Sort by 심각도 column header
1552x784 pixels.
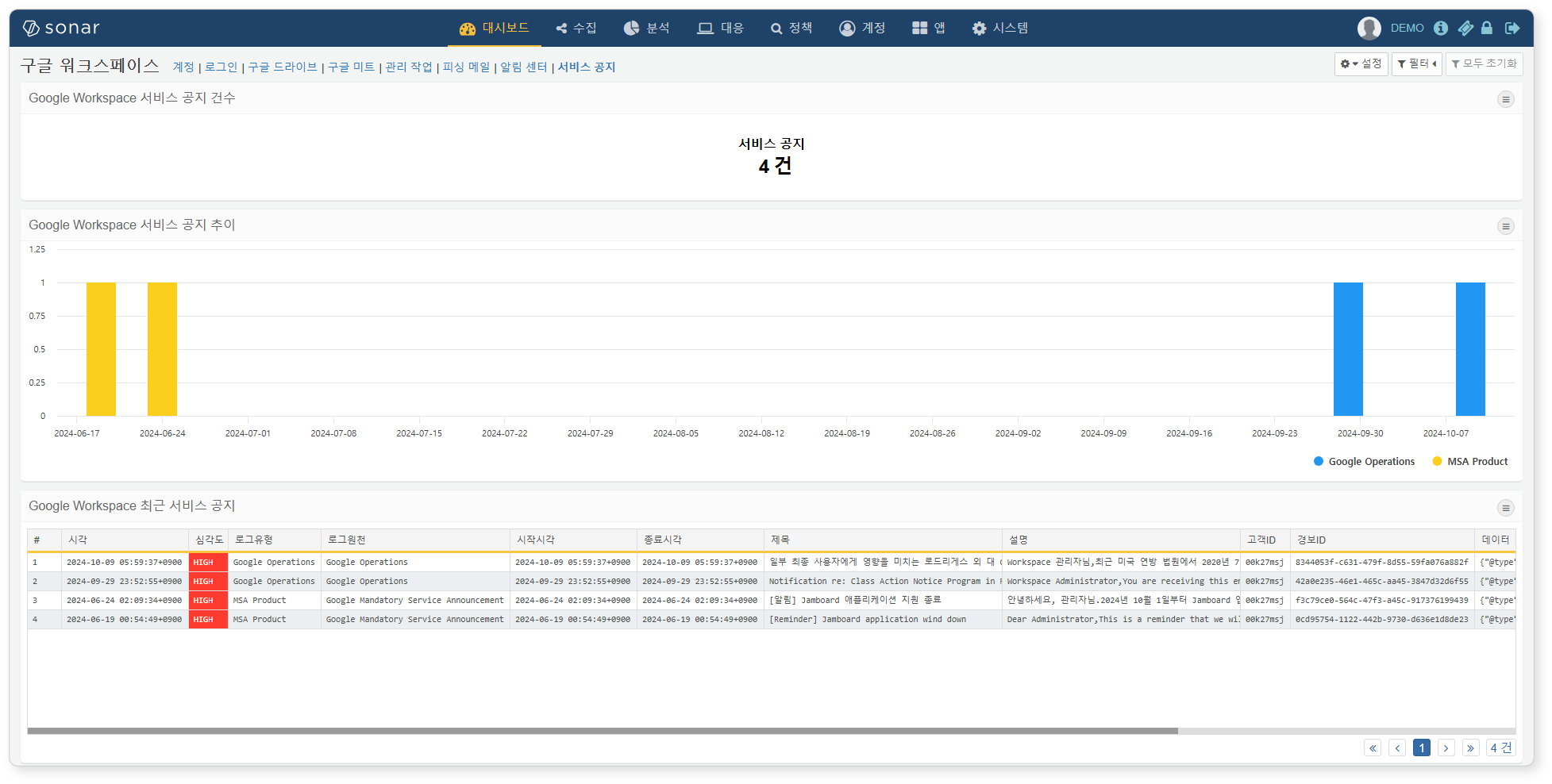pyautogui.click(x=209, y=540)
